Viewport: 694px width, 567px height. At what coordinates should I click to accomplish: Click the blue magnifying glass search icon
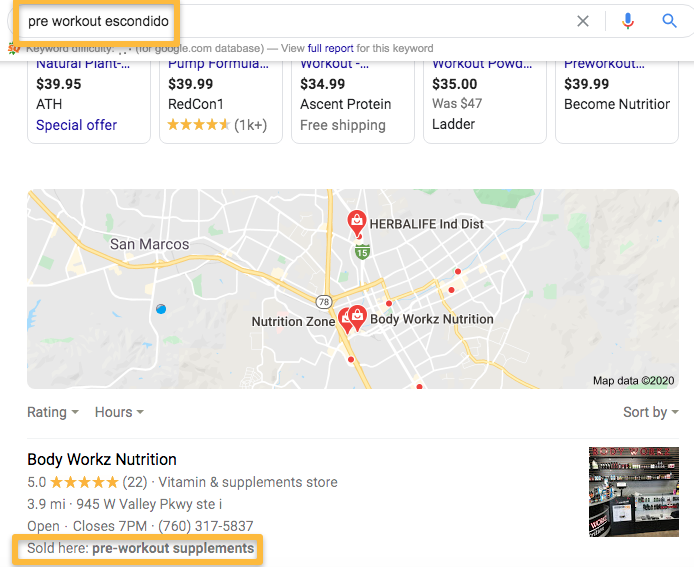(669, 20)
